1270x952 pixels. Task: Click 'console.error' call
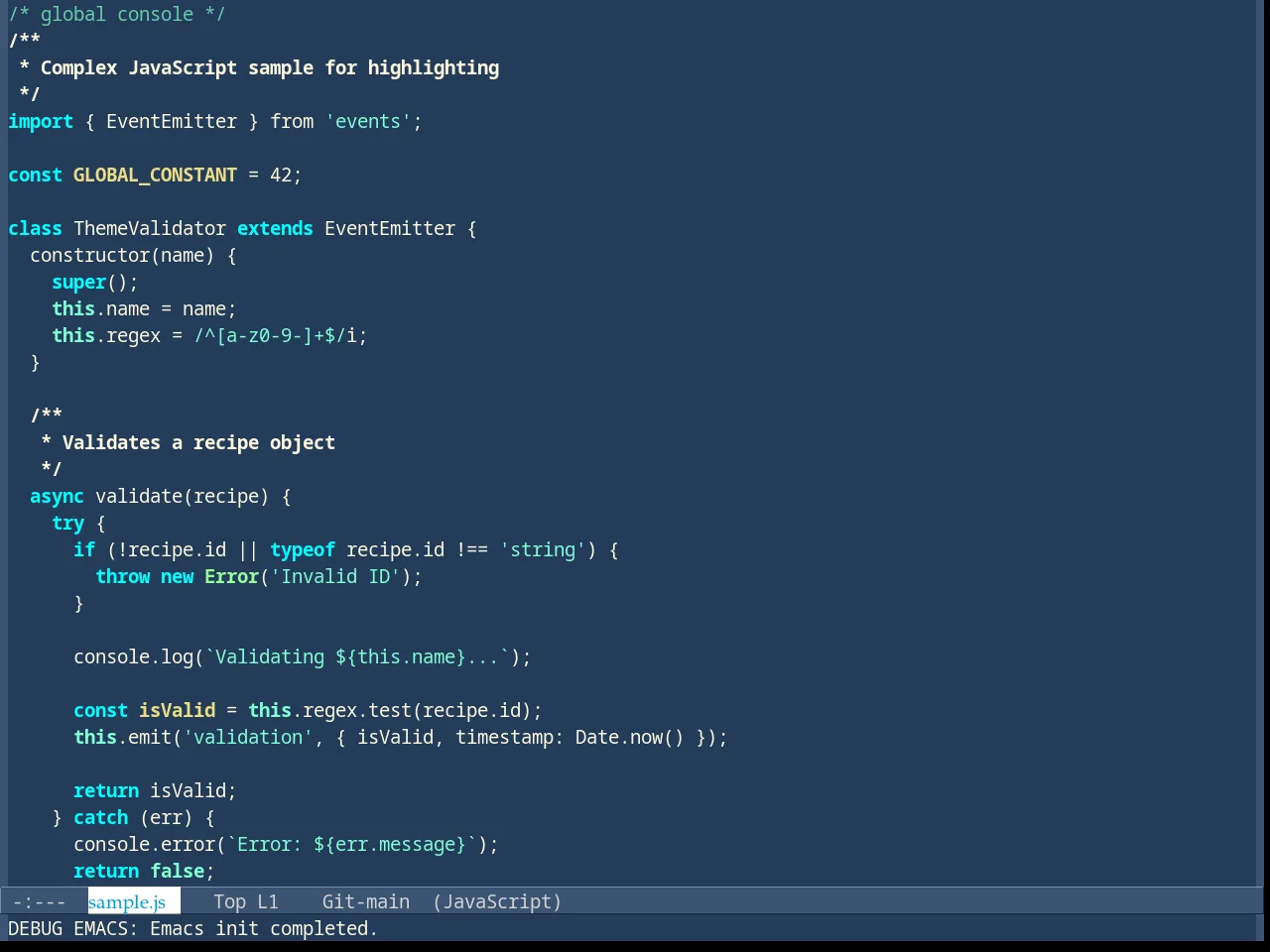(144, 844)
